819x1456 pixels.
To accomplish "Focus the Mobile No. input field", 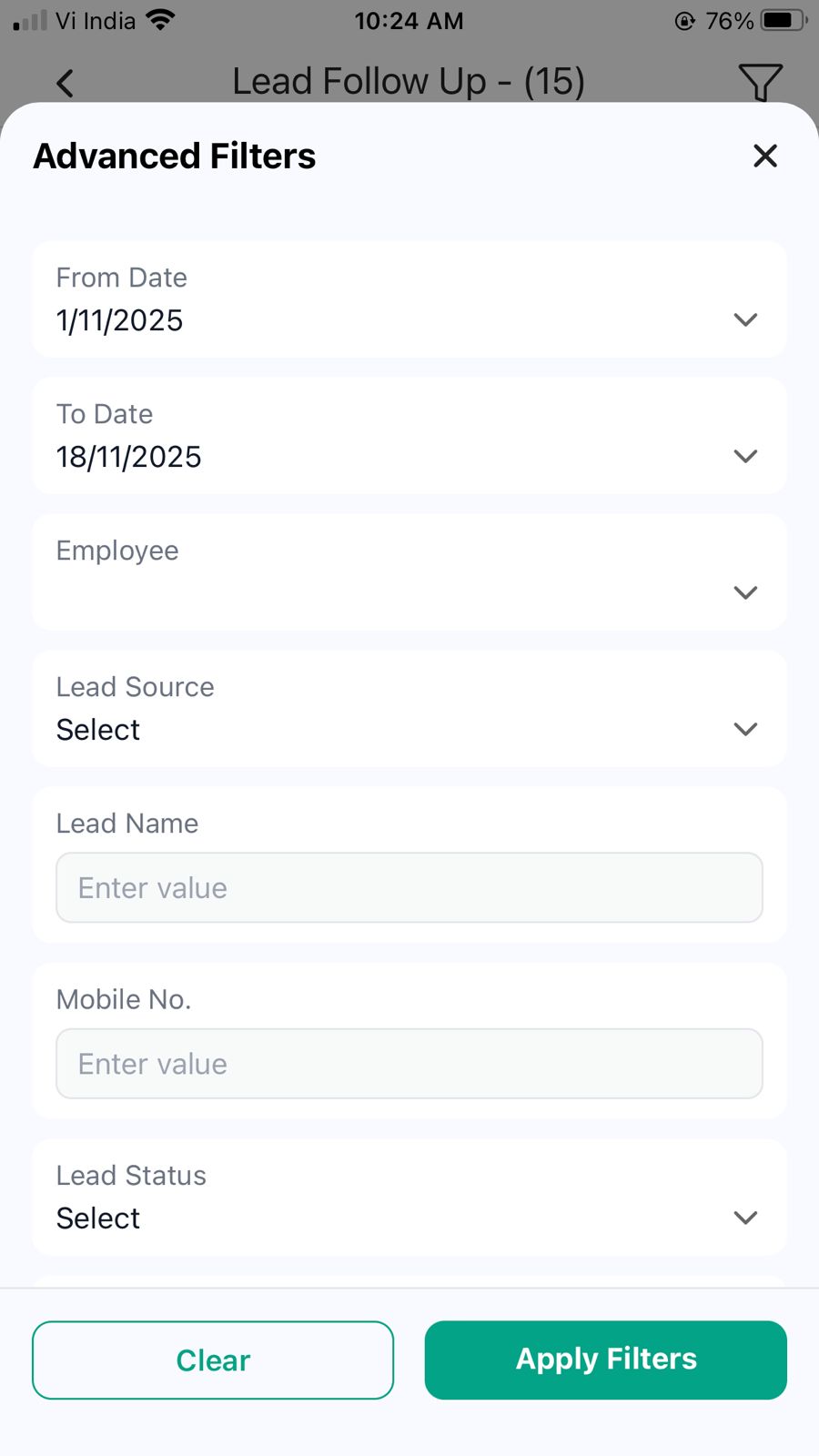I will pyautogui.click(x=409, y=1064).
